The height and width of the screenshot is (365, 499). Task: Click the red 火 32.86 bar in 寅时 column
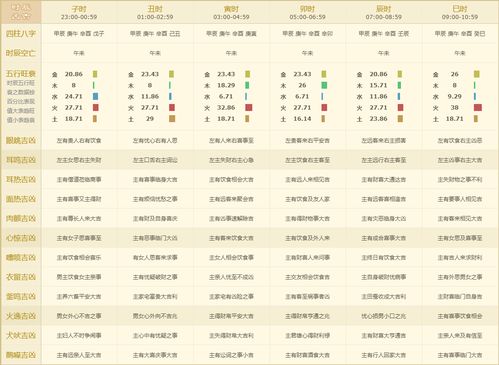pyautogui.click(x=249, y=107)
